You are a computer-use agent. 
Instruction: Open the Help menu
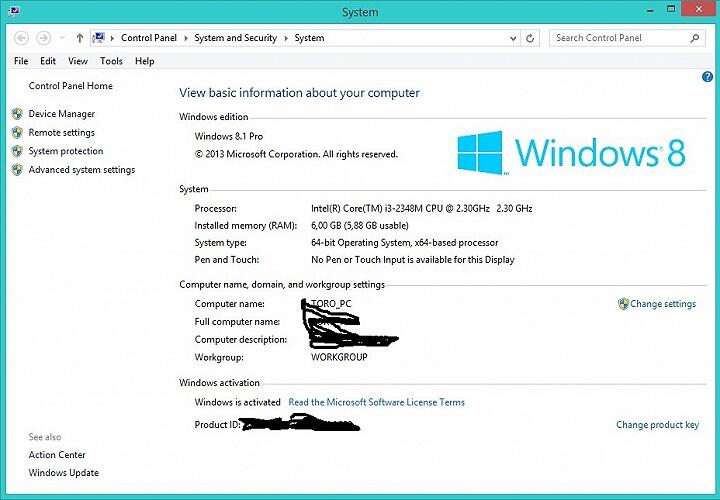pos(145,61)
